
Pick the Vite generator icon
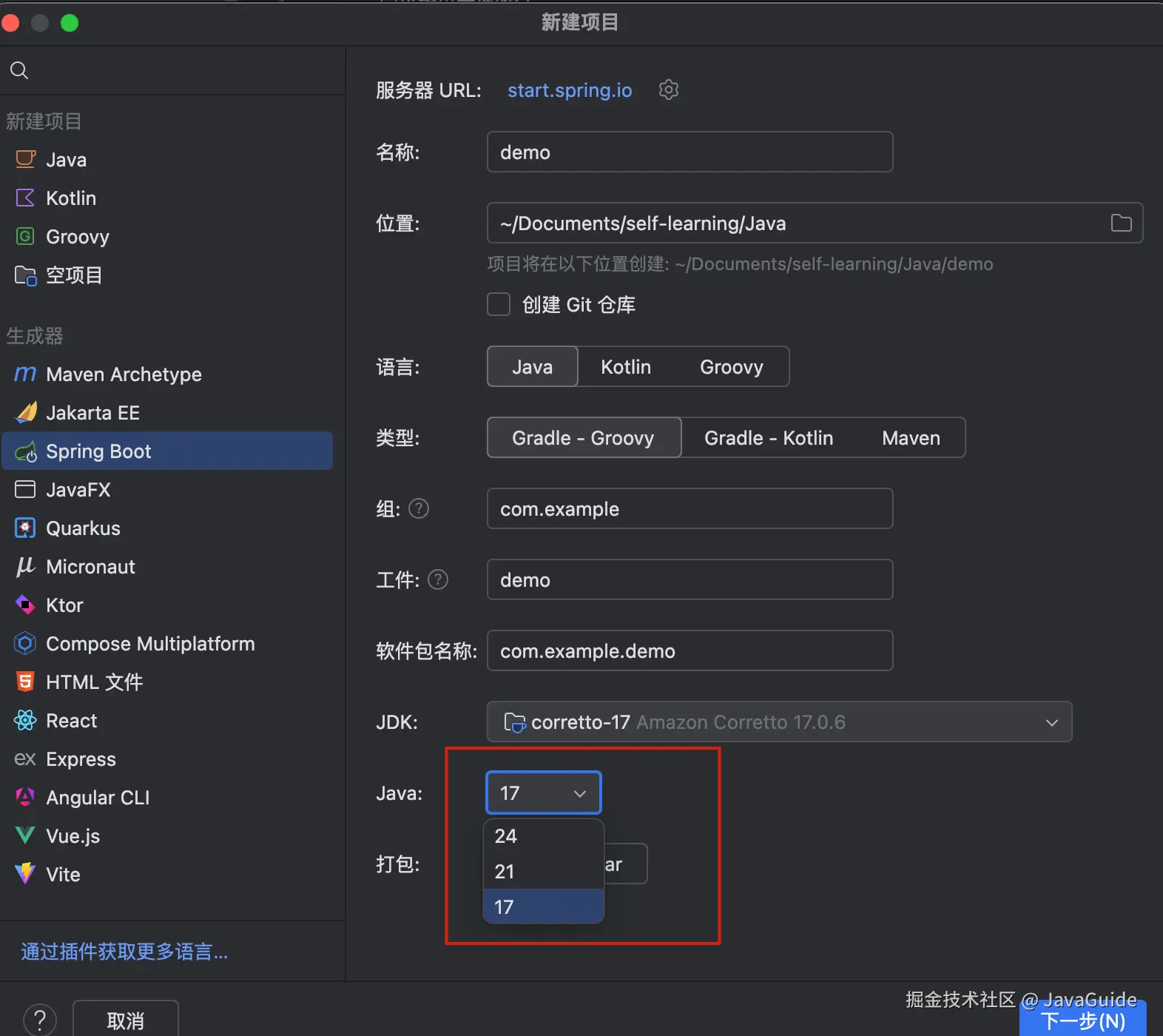(25, 873)
